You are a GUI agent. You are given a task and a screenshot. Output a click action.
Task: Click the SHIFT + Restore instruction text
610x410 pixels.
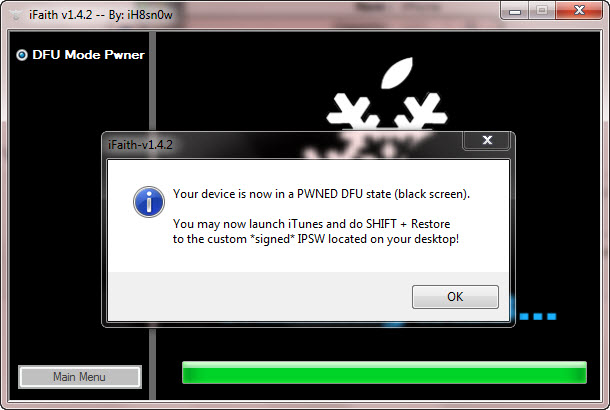(x=316, y=231)
